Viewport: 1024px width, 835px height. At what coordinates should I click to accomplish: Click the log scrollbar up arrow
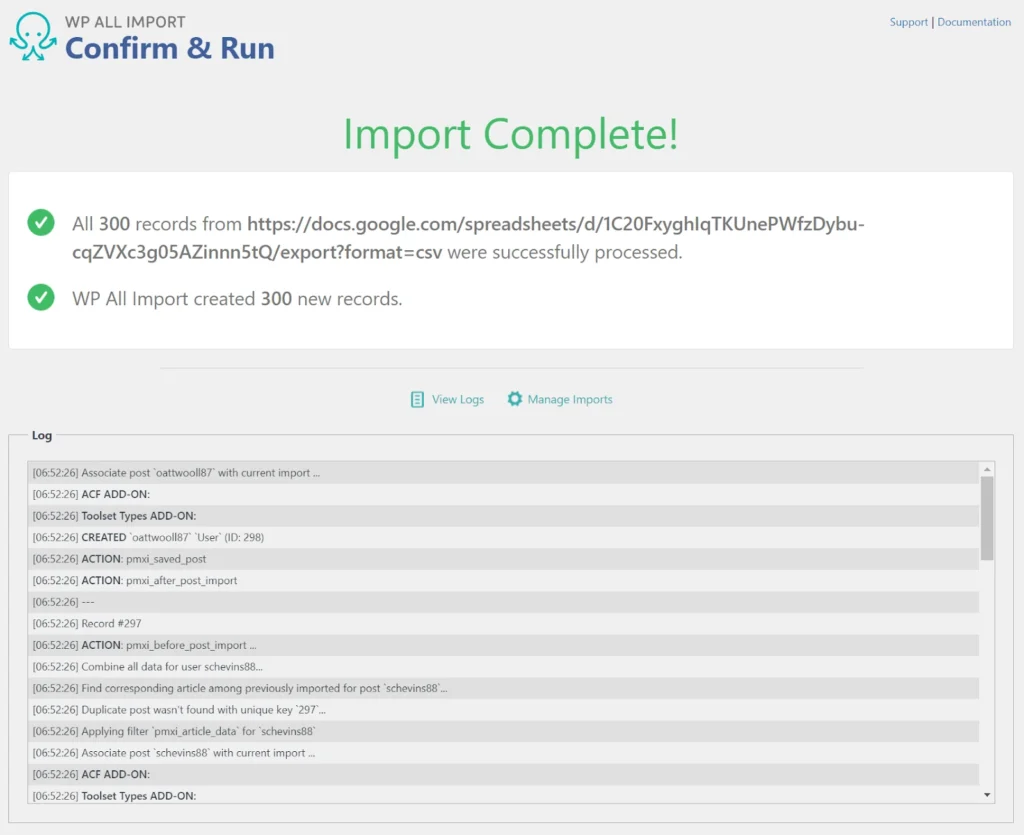[x=987, y=468]
